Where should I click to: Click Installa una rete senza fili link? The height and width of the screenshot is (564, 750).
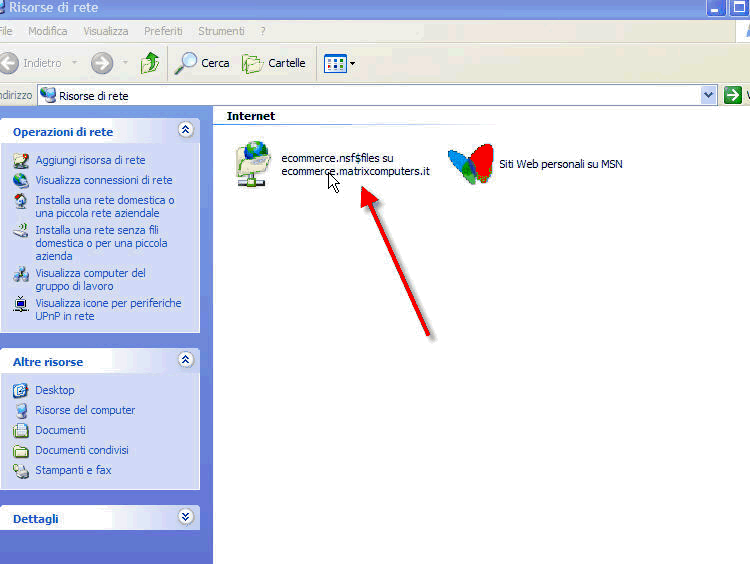[x=101, y=243]
